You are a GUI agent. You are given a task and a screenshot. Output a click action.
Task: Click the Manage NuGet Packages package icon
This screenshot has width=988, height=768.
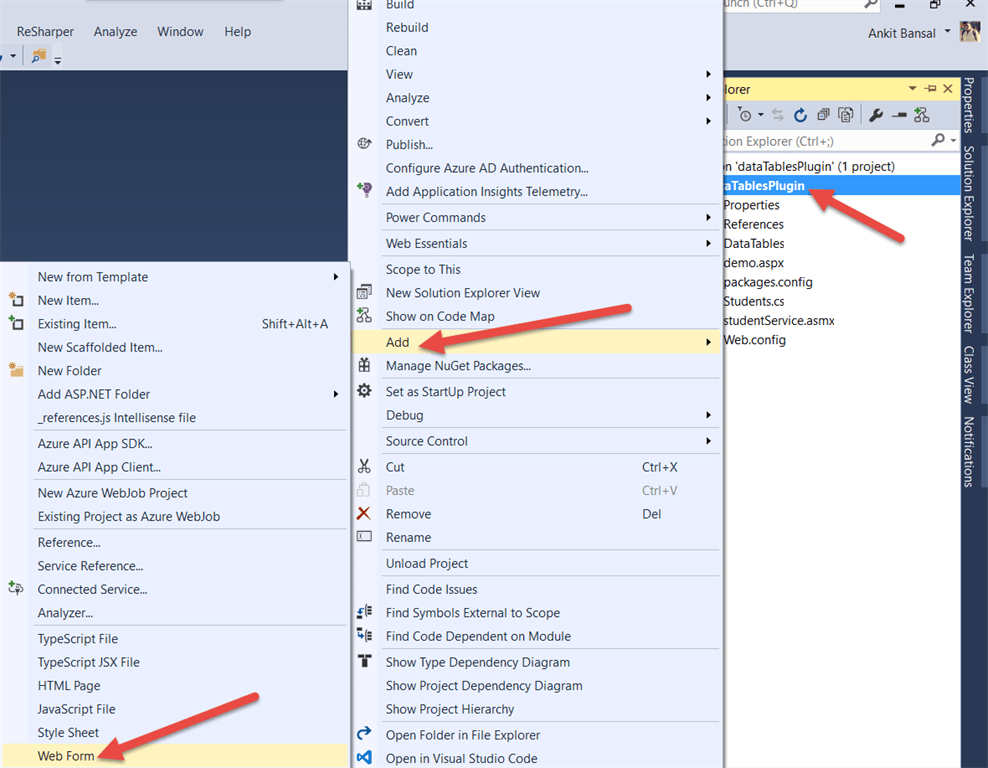[x=365, y=367]
